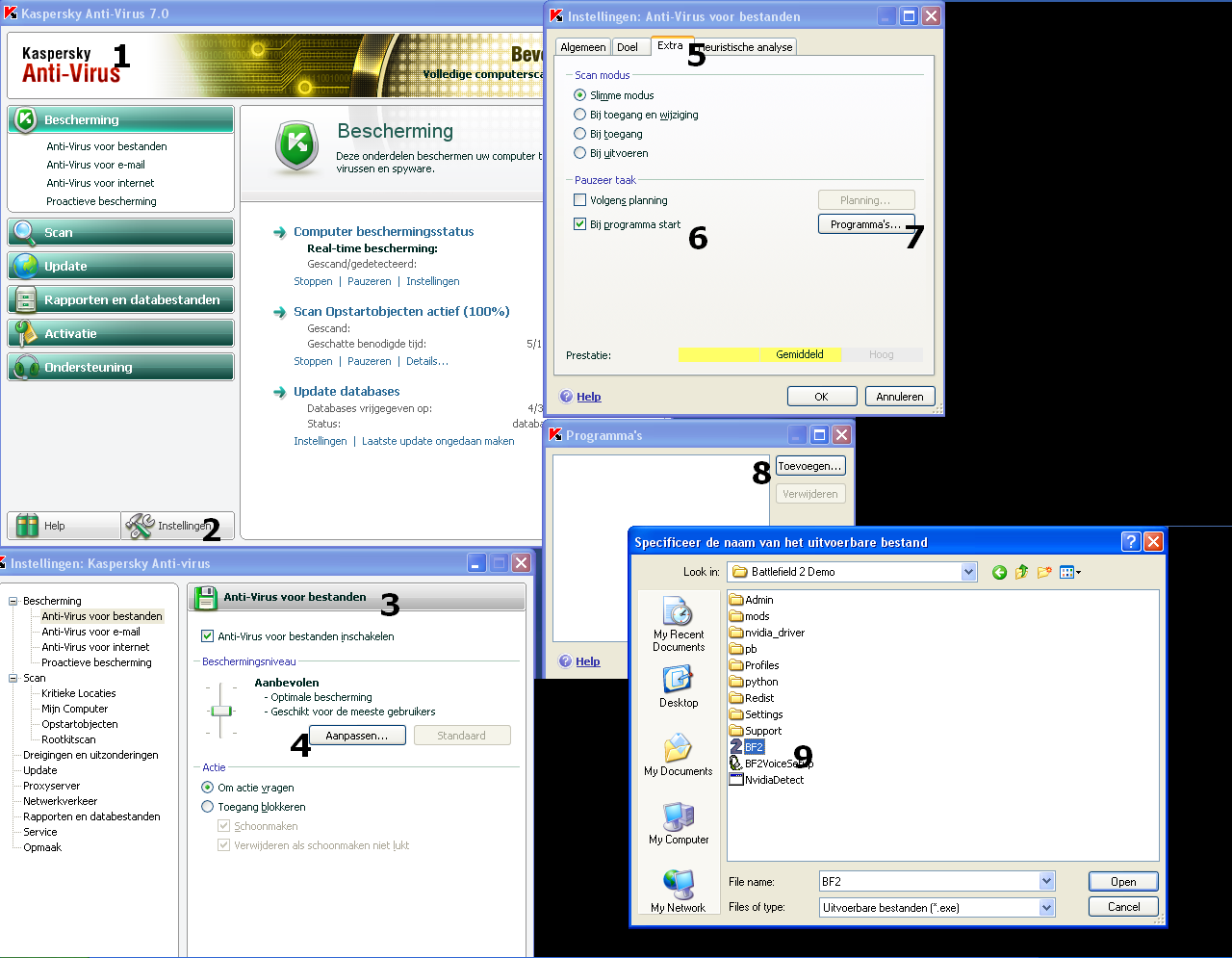Click the Hoog segment of the Prestatie bar

[882, 354]
